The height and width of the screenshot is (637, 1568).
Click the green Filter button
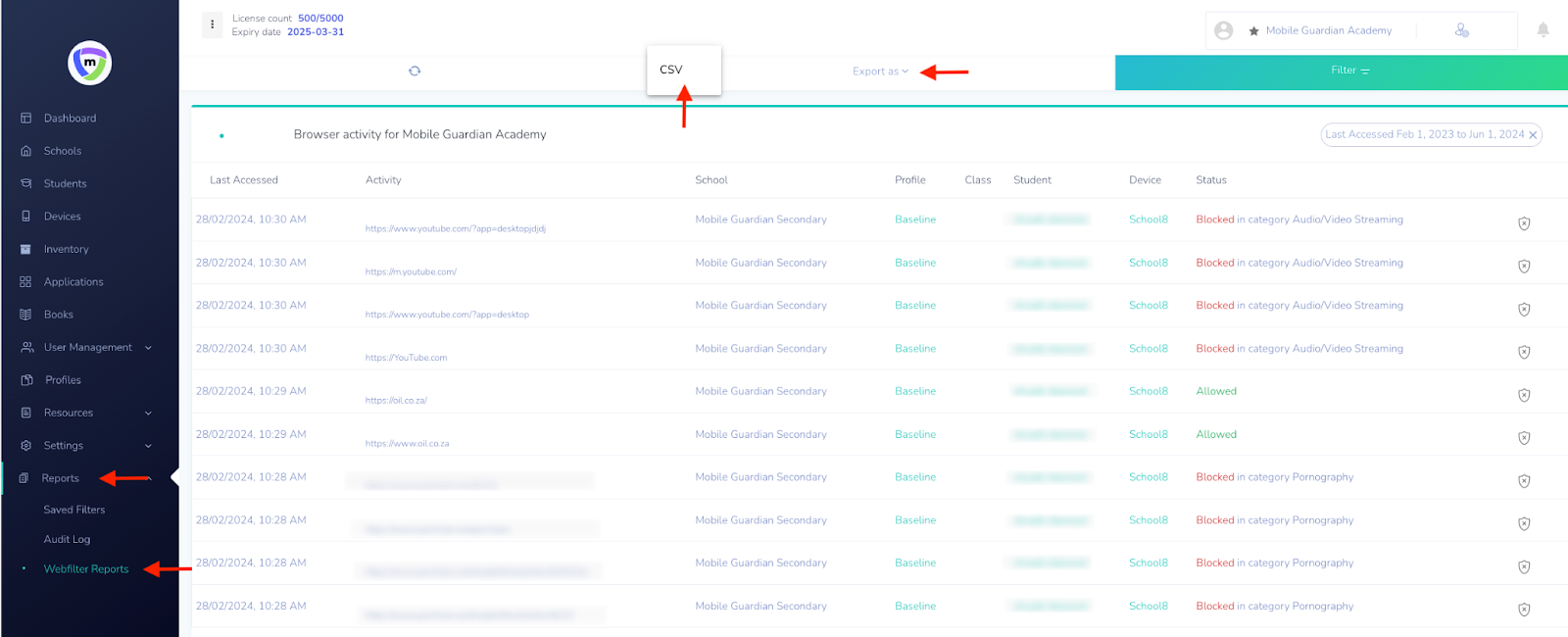pyautogui.click(x=1349, y=71)
